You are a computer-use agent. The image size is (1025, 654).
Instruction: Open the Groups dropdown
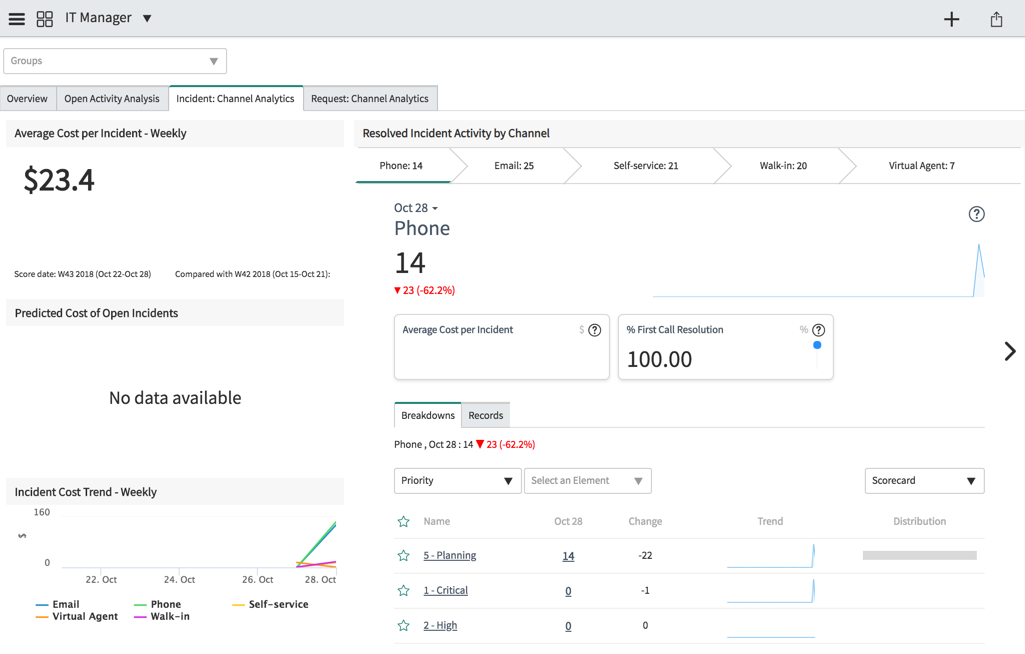coord(115,61)
